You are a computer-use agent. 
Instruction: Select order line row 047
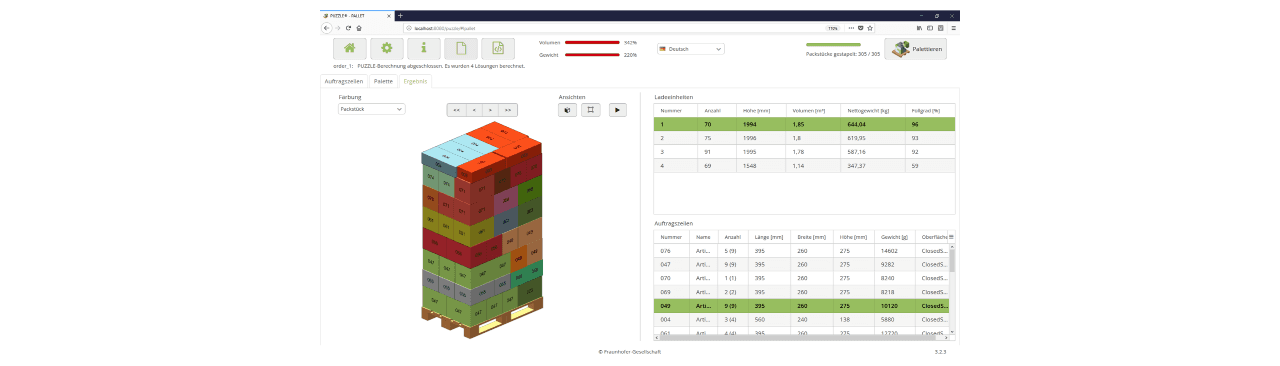(800, 265)
